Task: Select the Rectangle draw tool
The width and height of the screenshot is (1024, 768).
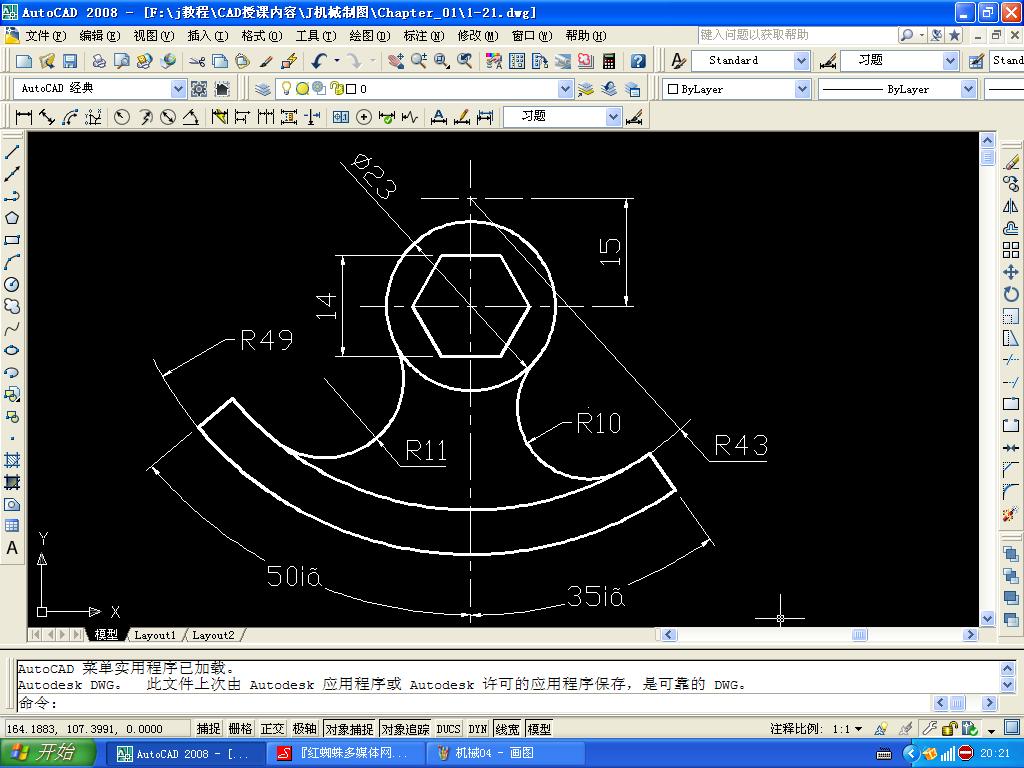Action: pos(12,240)
